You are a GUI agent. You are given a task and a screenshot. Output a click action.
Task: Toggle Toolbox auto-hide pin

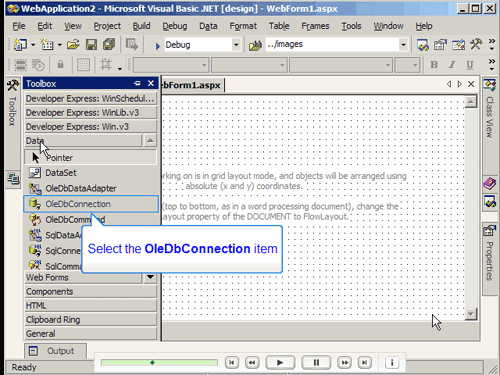coord(137,83)
